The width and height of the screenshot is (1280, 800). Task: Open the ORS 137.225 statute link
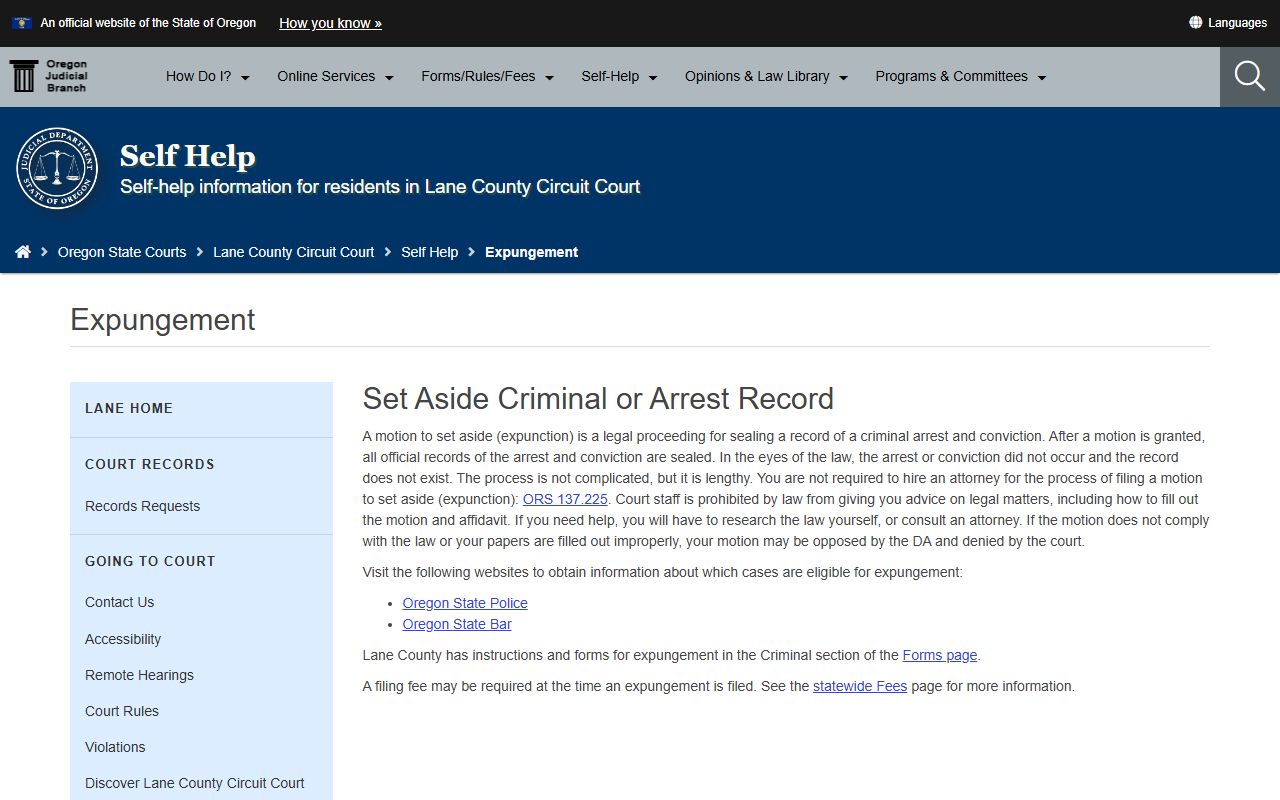pos(565,499)
